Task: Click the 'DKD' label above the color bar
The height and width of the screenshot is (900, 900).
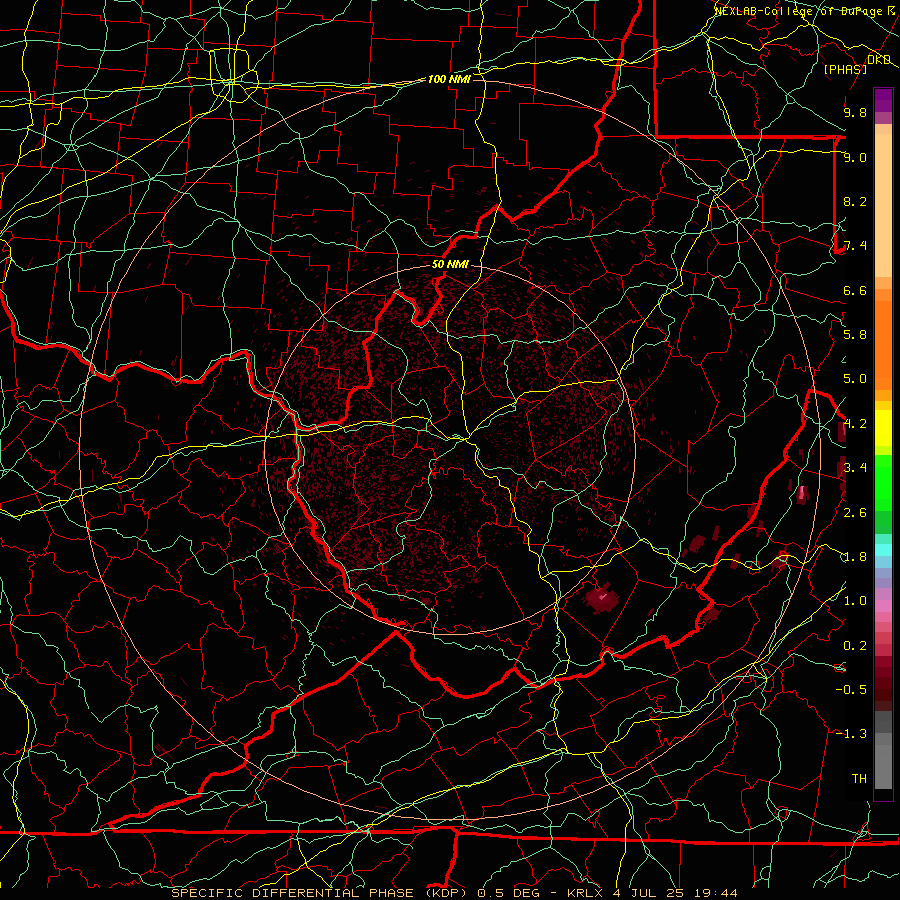Action: coord(879,60)
